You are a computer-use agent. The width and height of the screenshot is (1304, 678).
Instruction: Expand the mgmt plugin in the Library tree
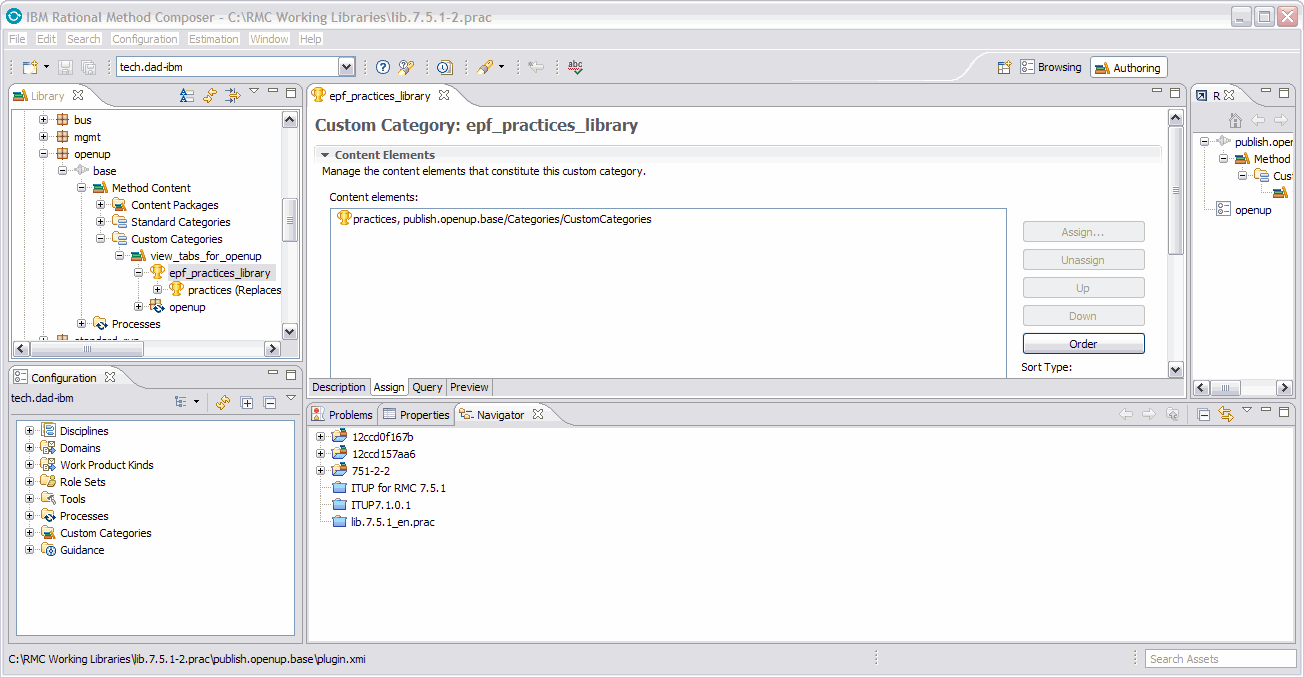click(x=44, y=137)
